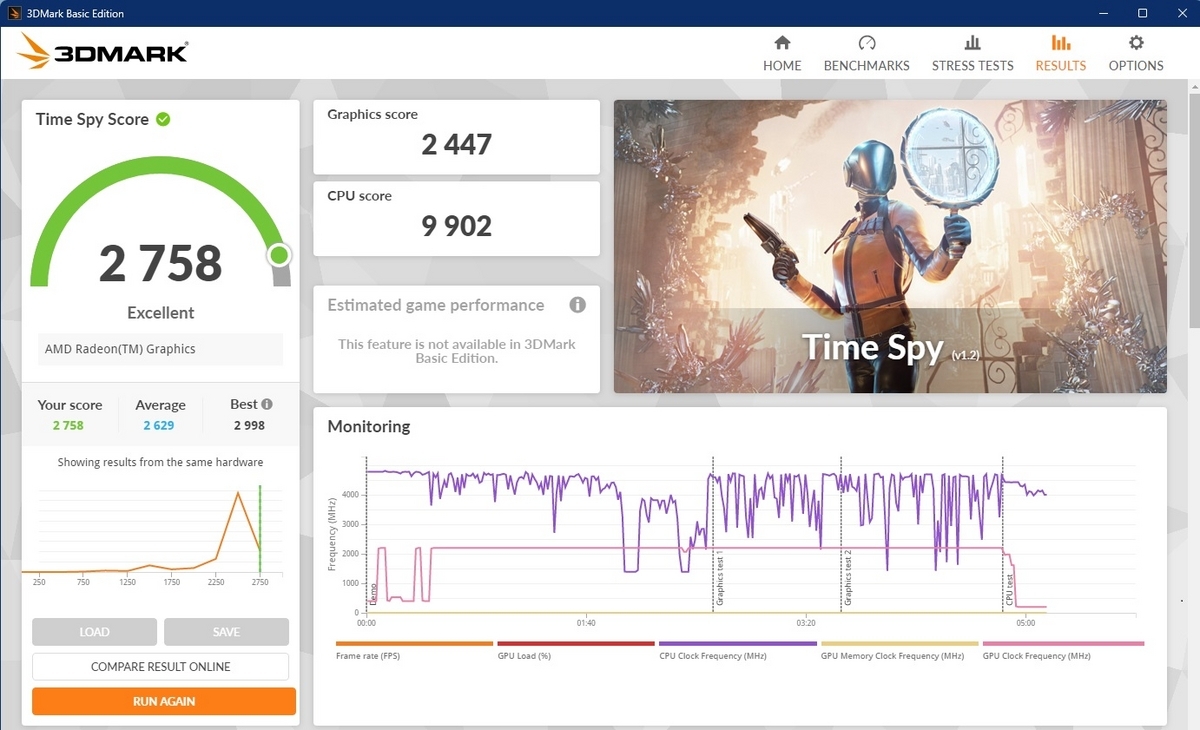Click the Time Spy (v1.2) title text
1200x730 pixels.
click(x=889, y=347)
